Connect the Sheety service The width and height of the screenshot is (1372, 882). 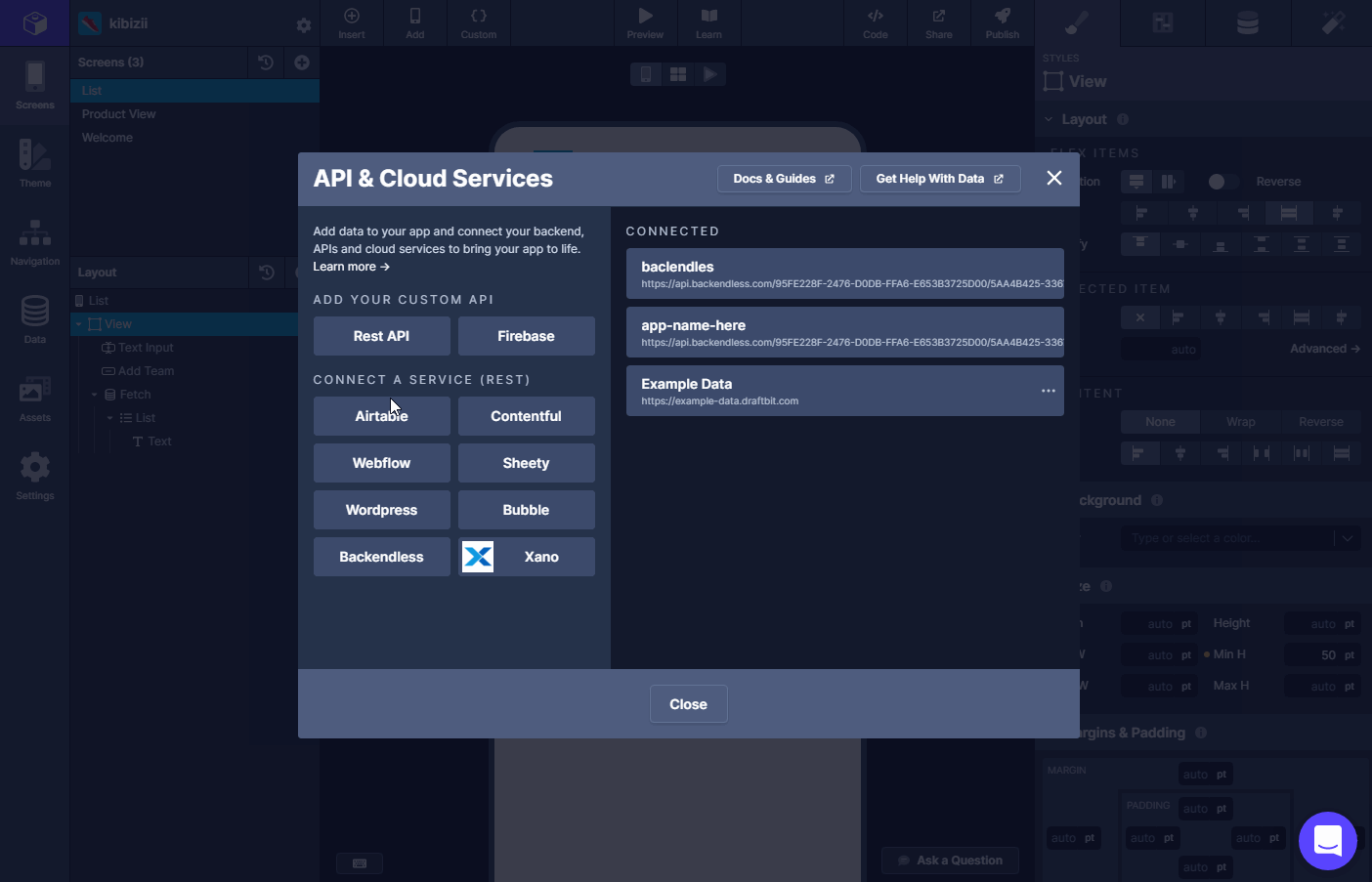pyautogui.click(x=526, y=463)
